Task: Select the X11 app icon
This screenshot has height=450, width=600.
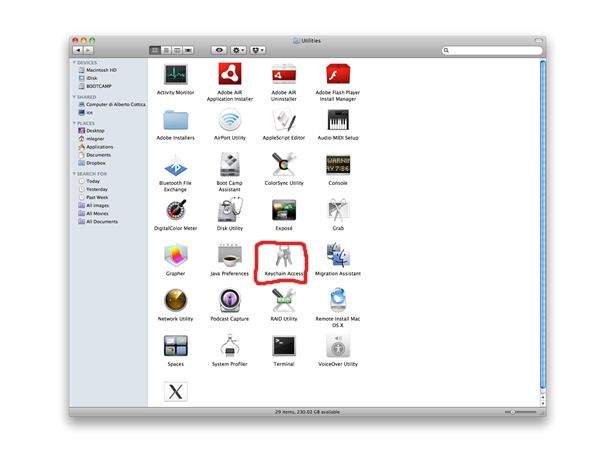Action: pos(176,391)
